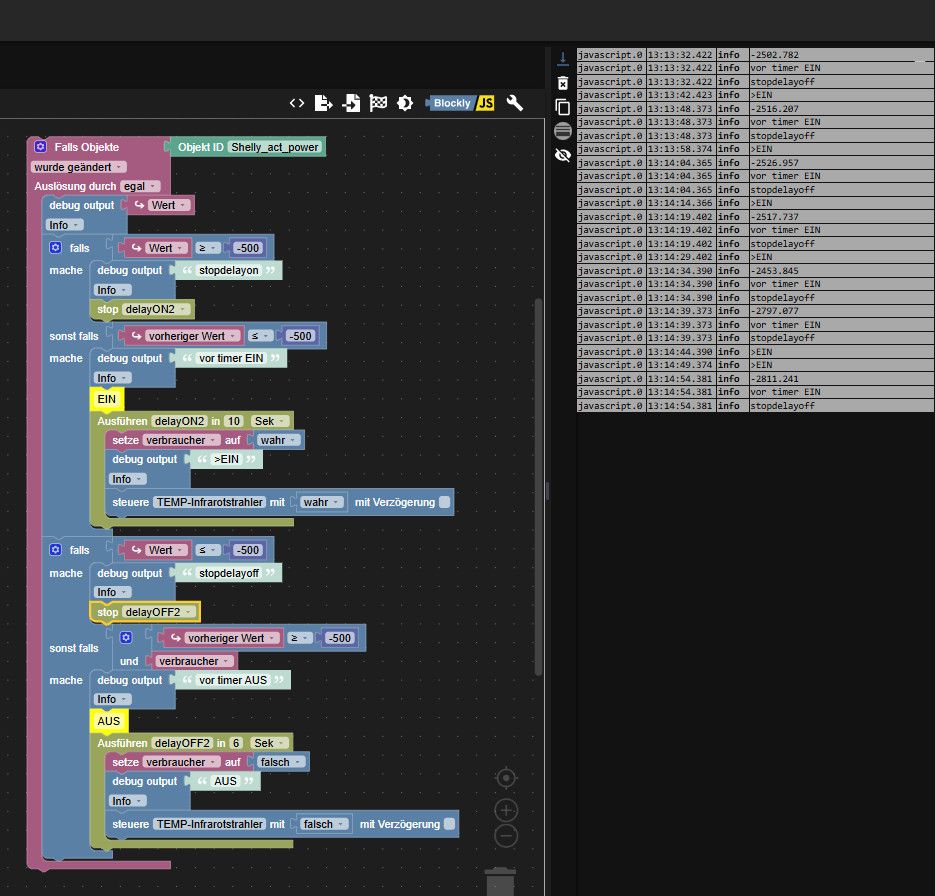Screen dimensions: 935x896
Task: Click the 10 seconds delay value
Action: point(233,421)
